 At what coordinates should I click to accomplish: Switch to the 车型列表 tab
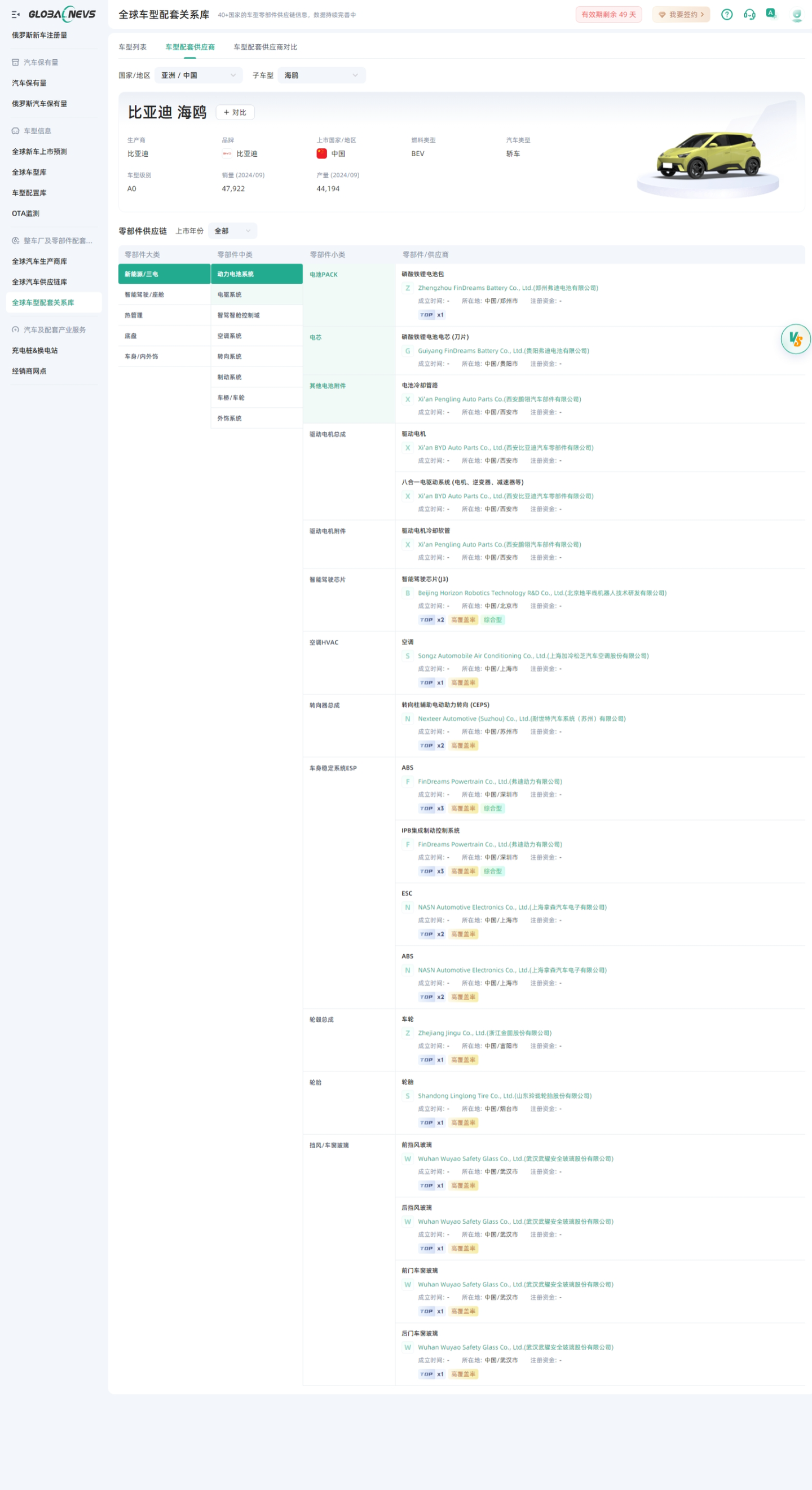[133, 47]
